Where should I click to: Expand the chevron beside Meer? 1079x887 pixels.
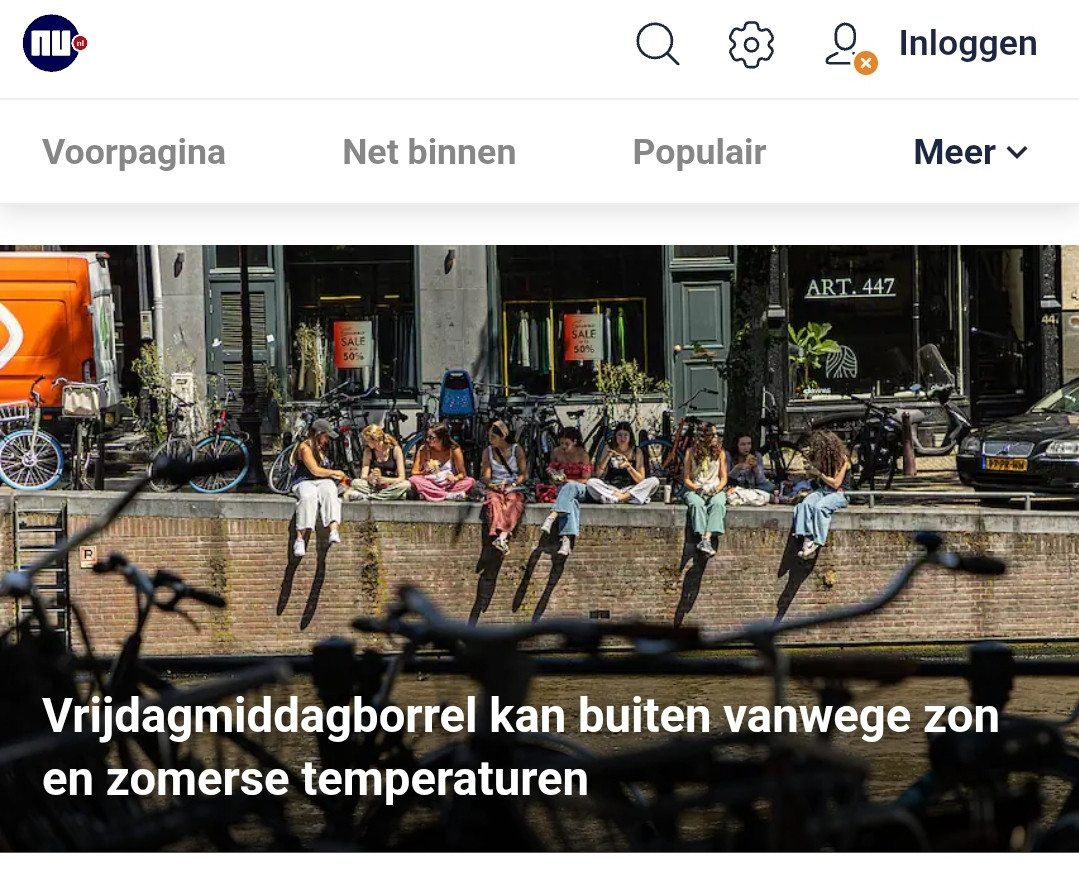[x=1017, y=152]
